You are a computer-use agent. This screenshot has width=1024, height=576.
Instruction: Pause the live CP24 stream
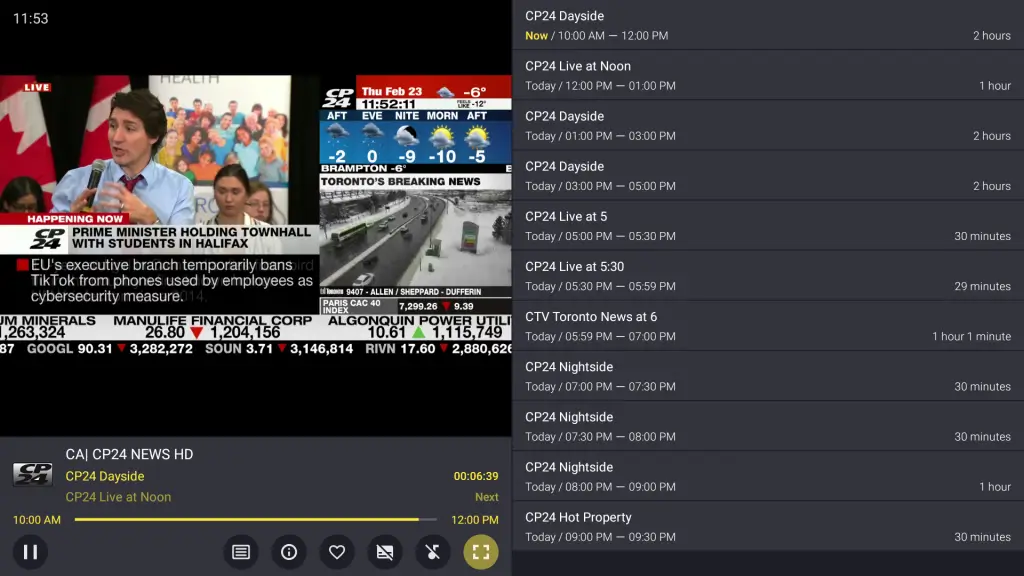[x=30, y=552]
